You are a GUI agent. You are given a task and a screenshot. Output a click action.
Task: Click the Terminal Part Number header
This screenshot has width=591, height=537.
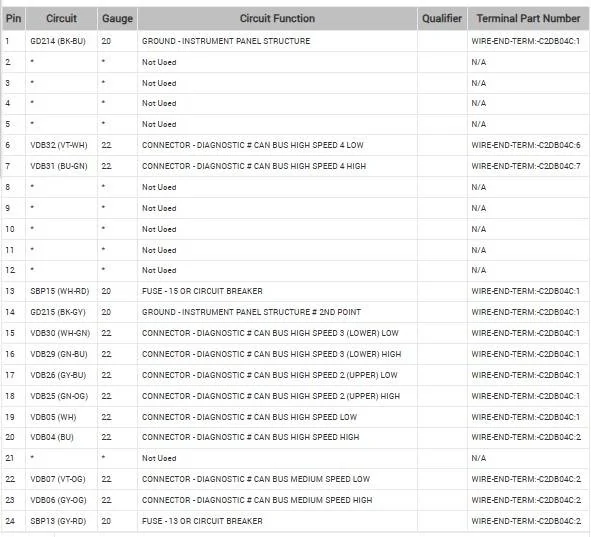[x=528, y=18]
